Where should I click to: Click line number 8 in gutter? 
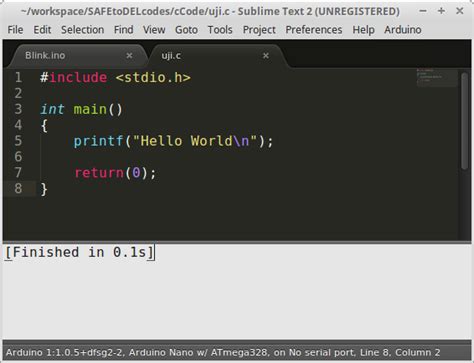[18, 188]
